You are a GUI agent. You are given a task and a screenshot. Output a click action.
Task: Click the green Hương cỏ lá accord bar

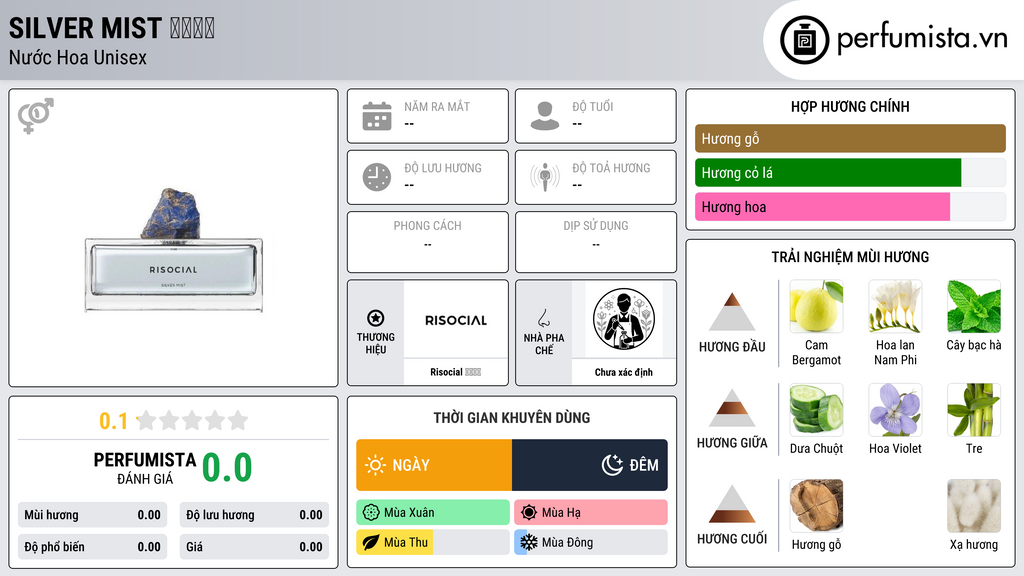(x=828, y=173)
